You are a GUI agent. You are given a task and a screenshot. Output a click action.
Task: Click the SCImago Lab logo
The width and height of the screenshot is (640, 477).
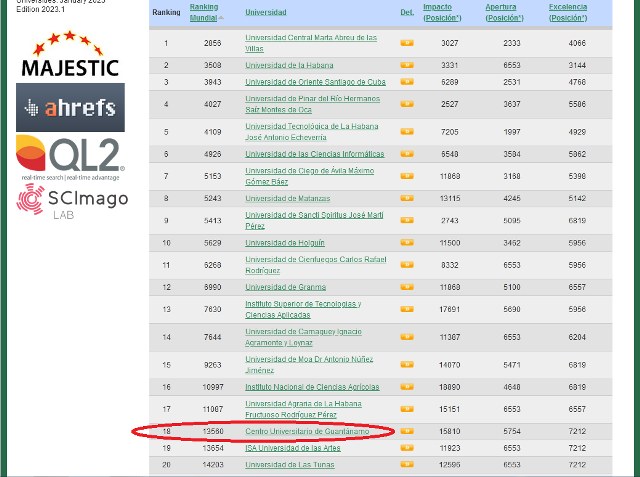(72, 202)
